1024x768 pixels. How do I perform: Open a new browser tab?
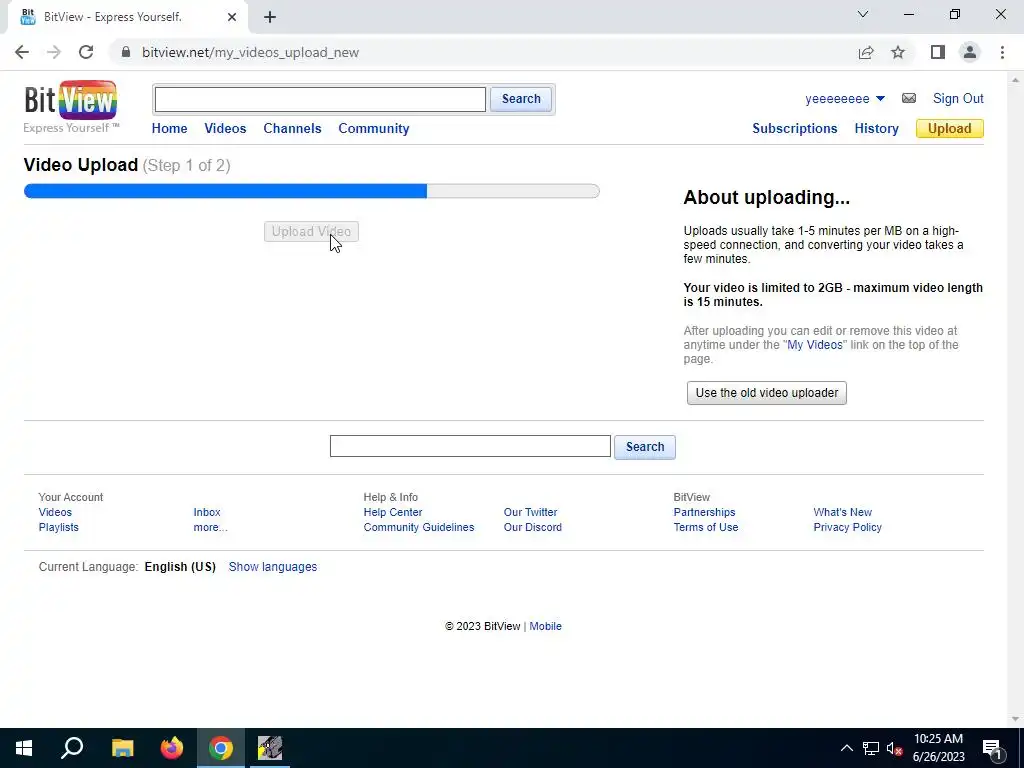[270, 17]
